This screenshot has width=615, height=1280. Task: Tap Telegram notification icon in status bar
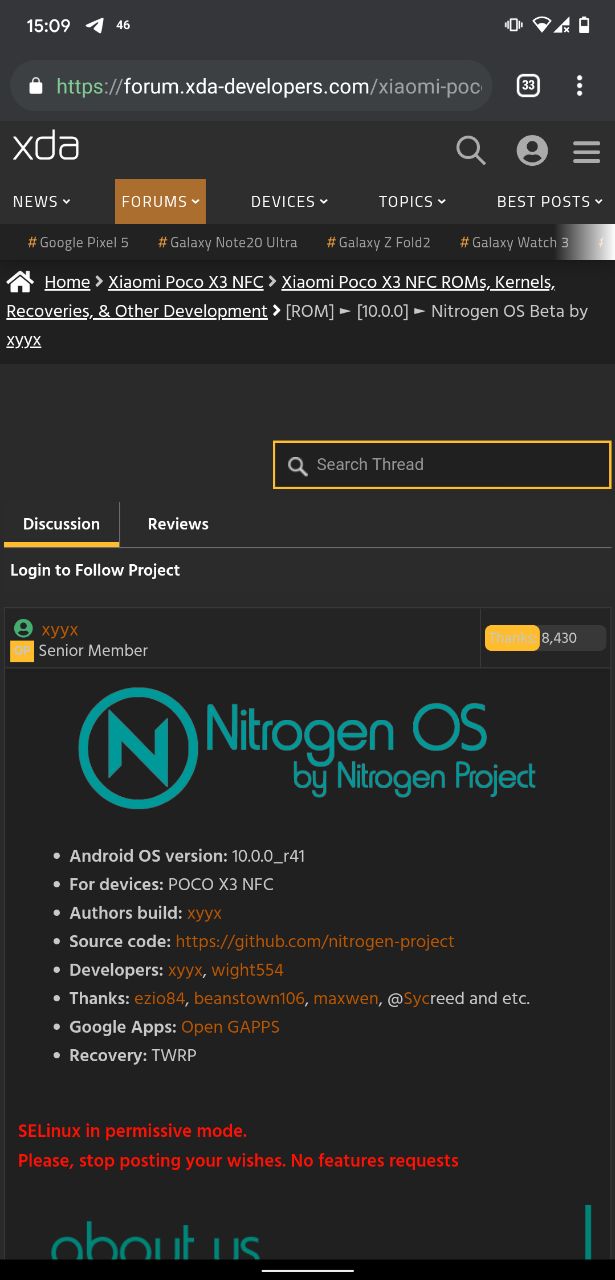(x=95, y=26)
